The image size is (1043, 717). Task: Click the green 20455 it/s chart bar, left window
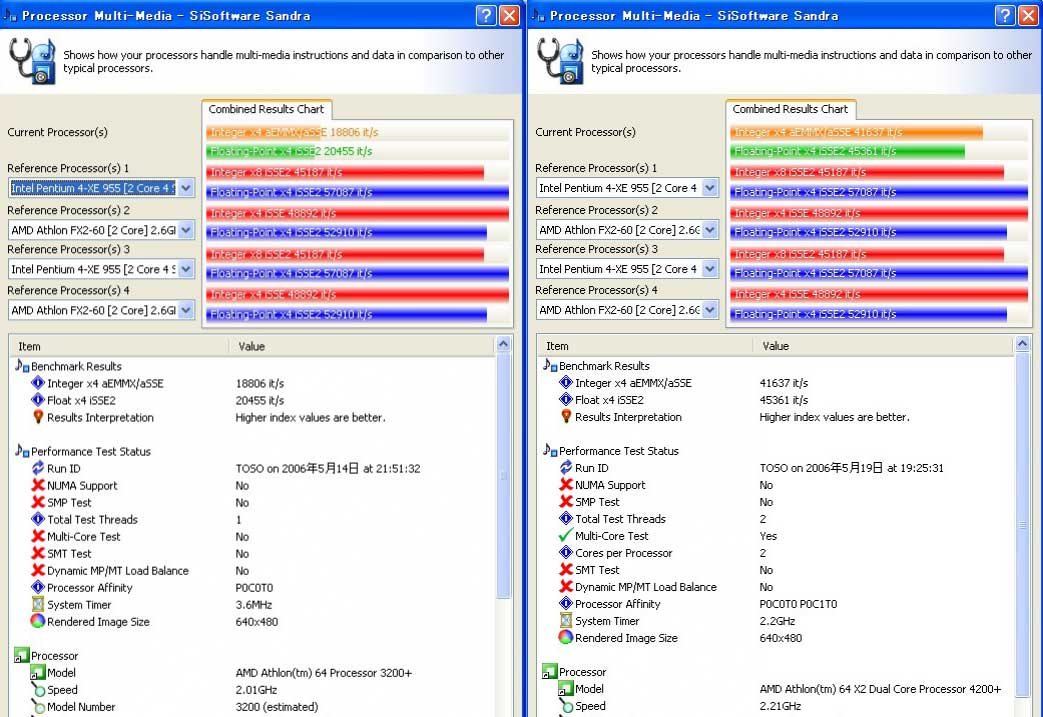tap(259, 152)
